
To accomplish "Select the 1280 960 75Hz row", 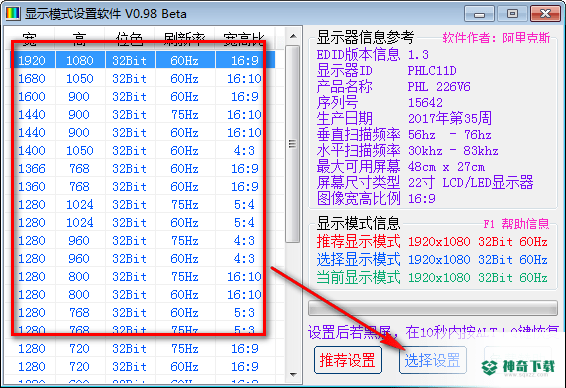I will [x=142, y=240].
